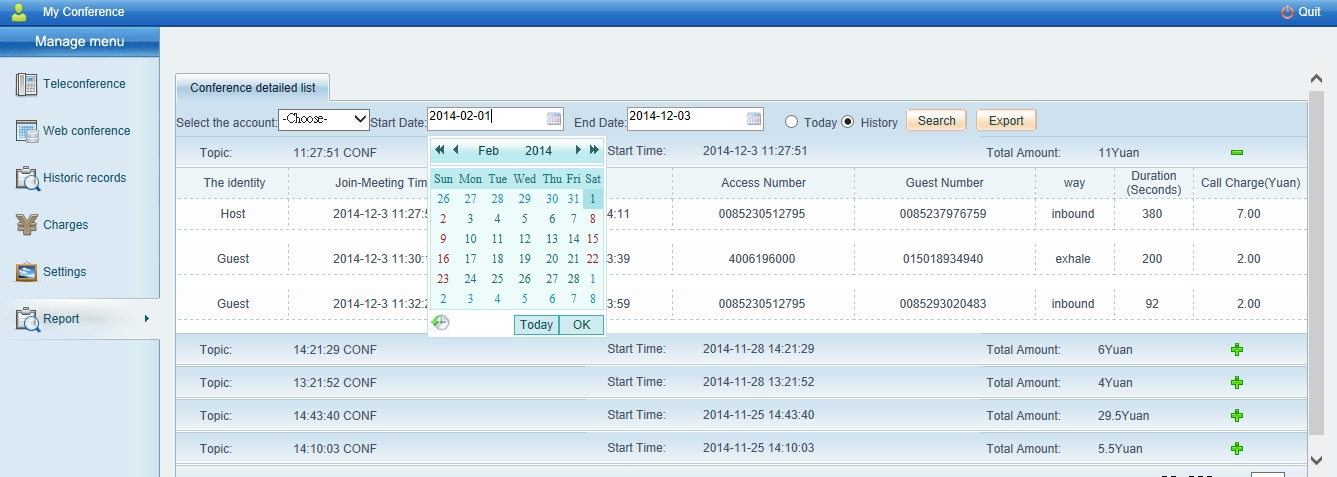
Task: Expand the Report submenu arrow
Action: click(147, 319)
